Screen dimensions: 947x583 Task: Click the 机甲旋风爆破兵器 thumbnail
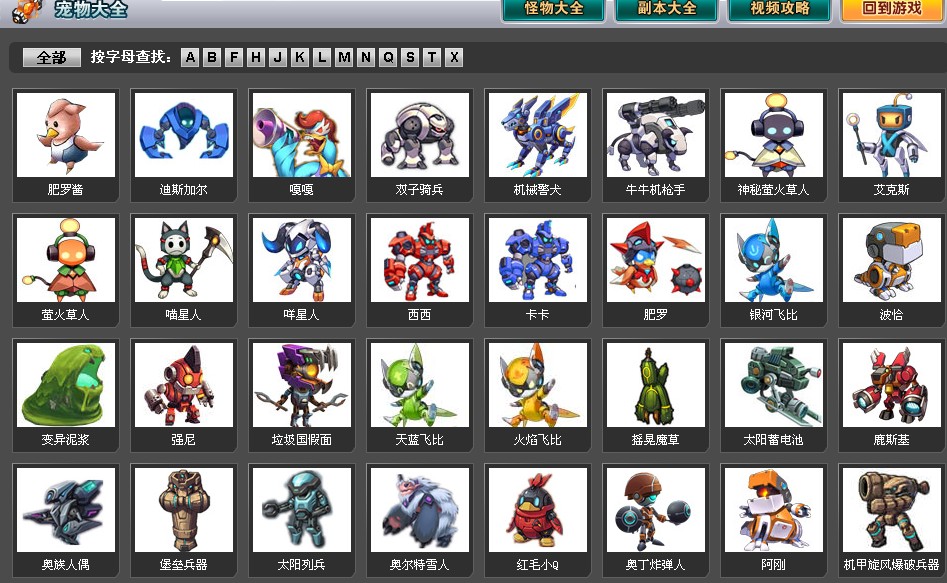pos(891,510)
